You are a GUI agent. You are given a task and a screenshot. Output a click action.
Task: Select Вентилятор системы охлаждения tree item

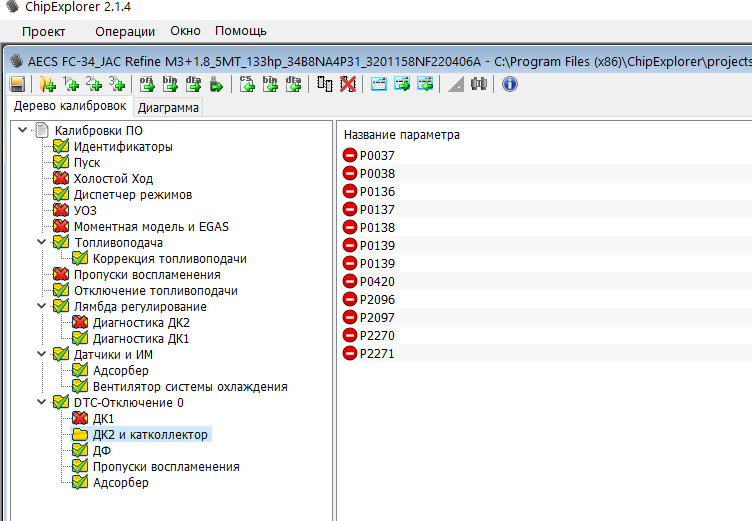coord(190,386)
